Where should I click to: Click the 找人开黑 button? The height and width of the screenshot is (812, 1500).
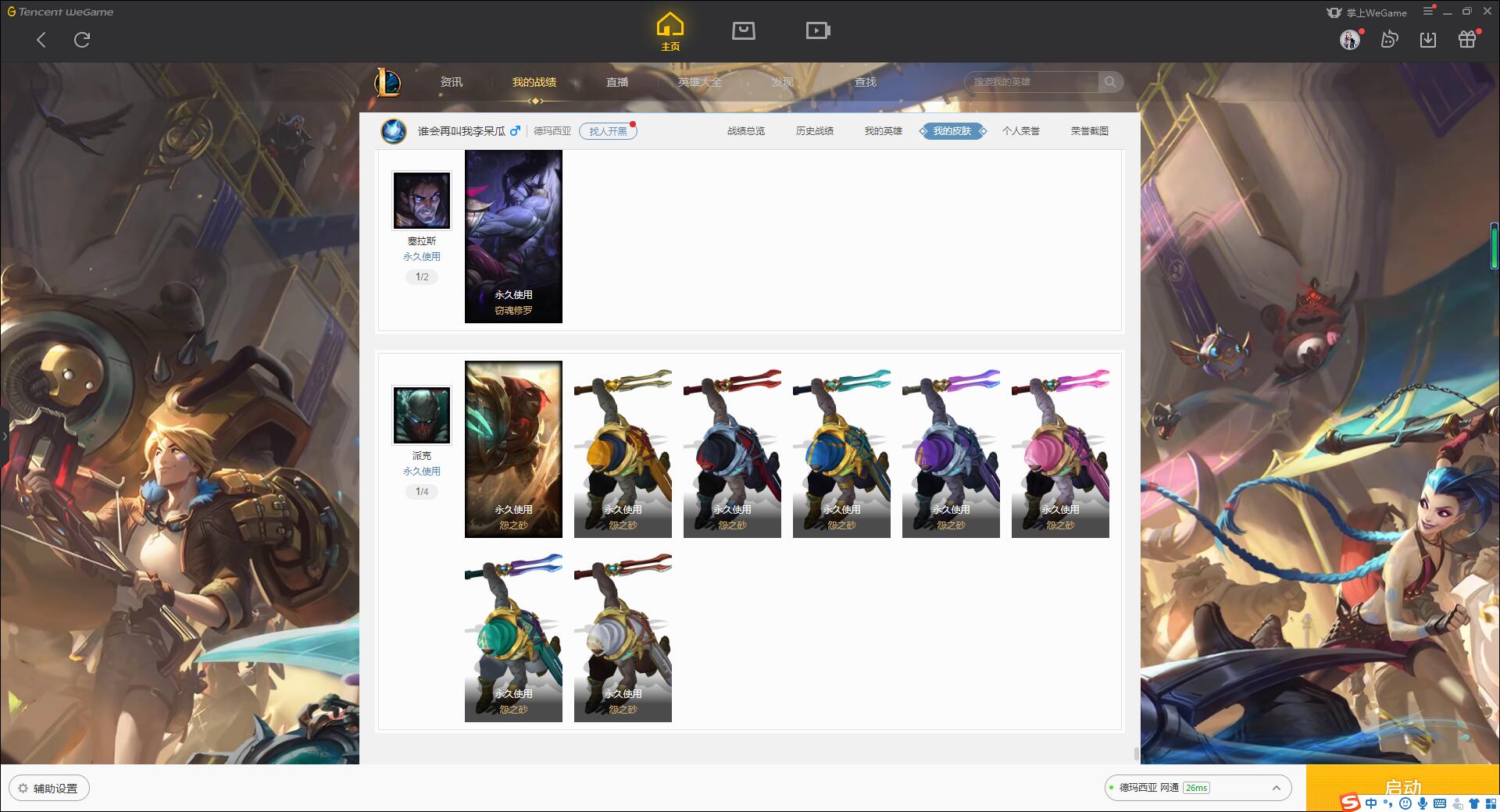tap(608, 131)
